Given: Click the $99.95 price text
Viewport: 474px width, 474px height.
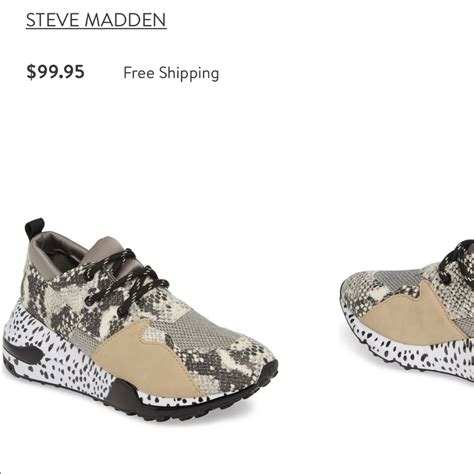Looking at the screenshot, I should (x=55, y=72).
